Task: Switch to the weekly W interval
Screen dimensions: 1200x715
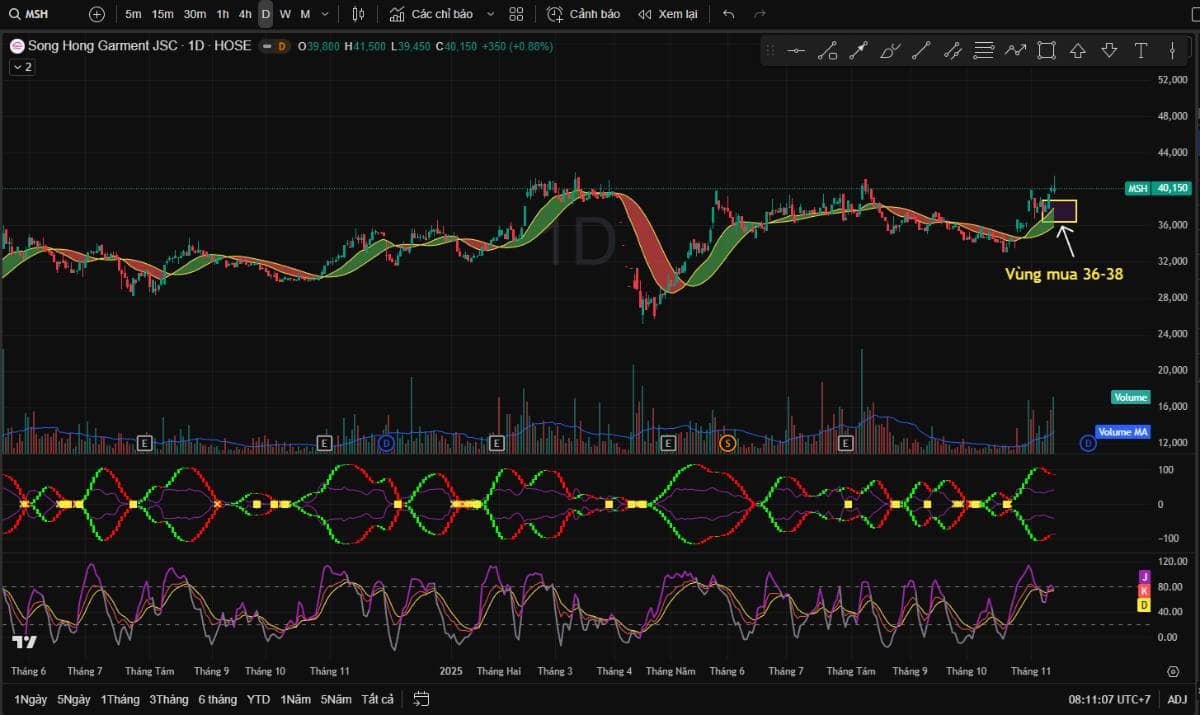Action: pyautogui.click(x=285, y=14)
